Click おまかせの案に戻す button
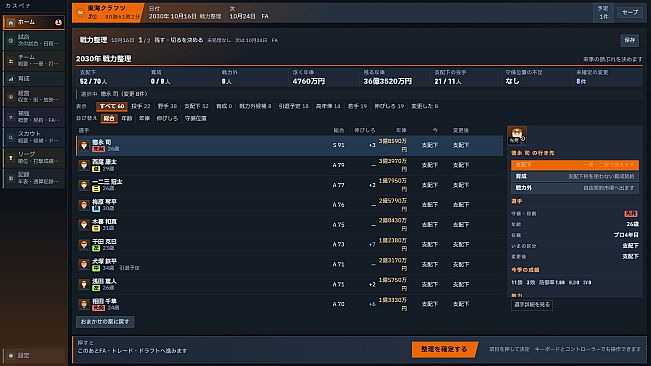The width and height of the screenshot is (651, 366). coord(105,322)
